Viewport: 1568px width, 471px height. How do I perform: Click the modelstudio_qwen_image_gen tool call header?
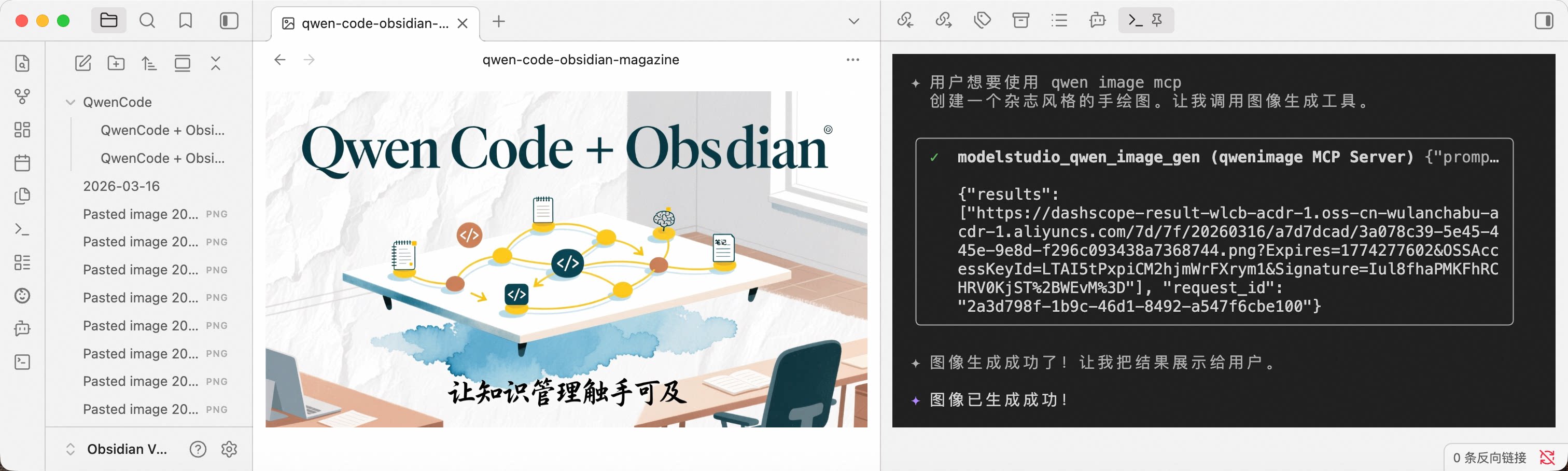1228,157
